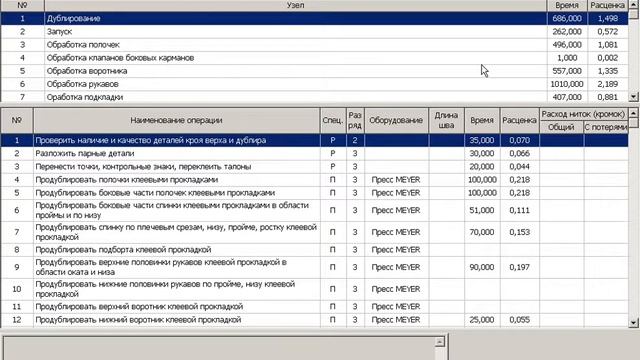Select the Обработка рукавов row
This screenshot has width=640, height=360.
(314, 84)
